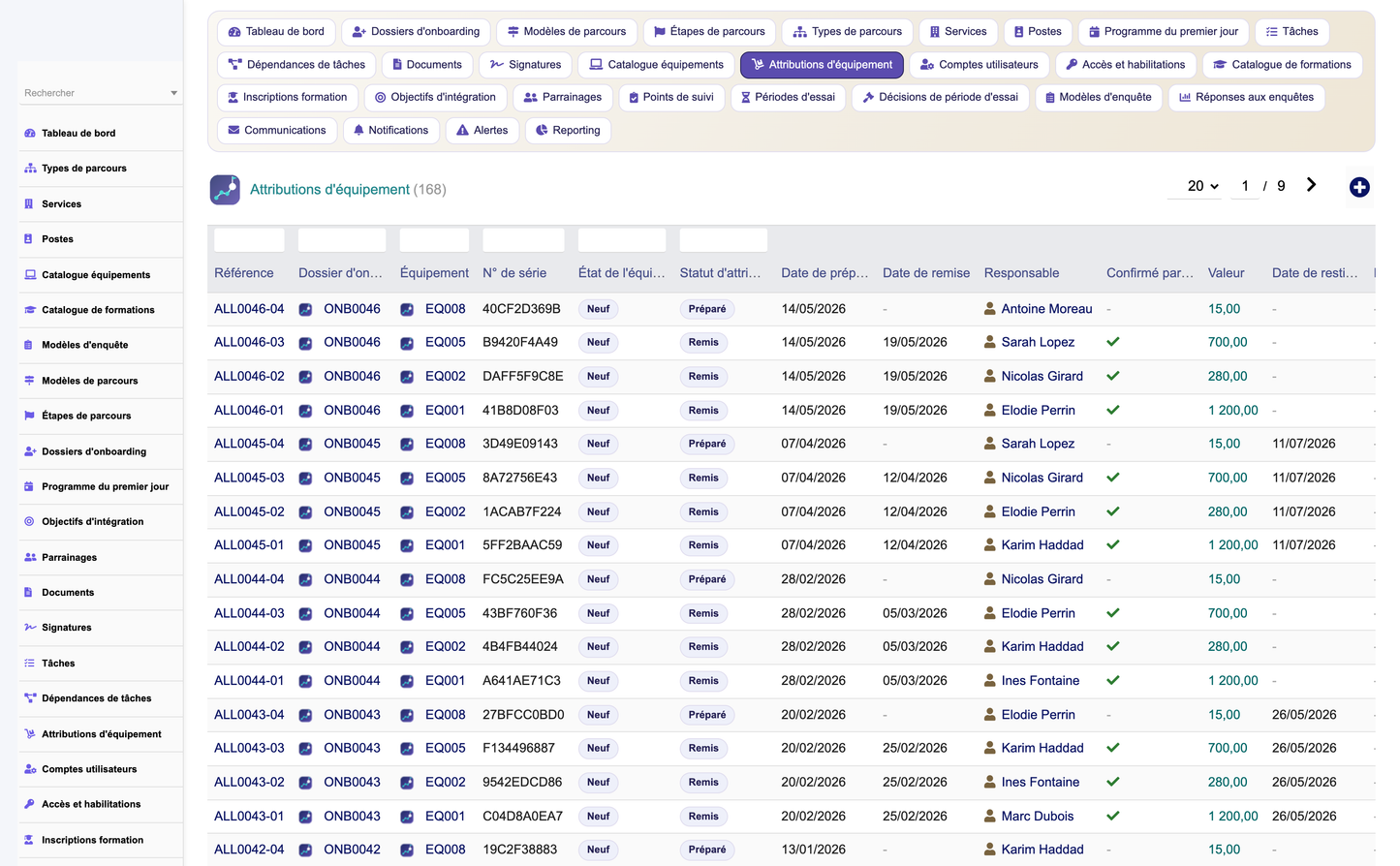Open Dossiers d'onboarding tab
This screenshot has height=866, width=1400.
pos(416,32)
